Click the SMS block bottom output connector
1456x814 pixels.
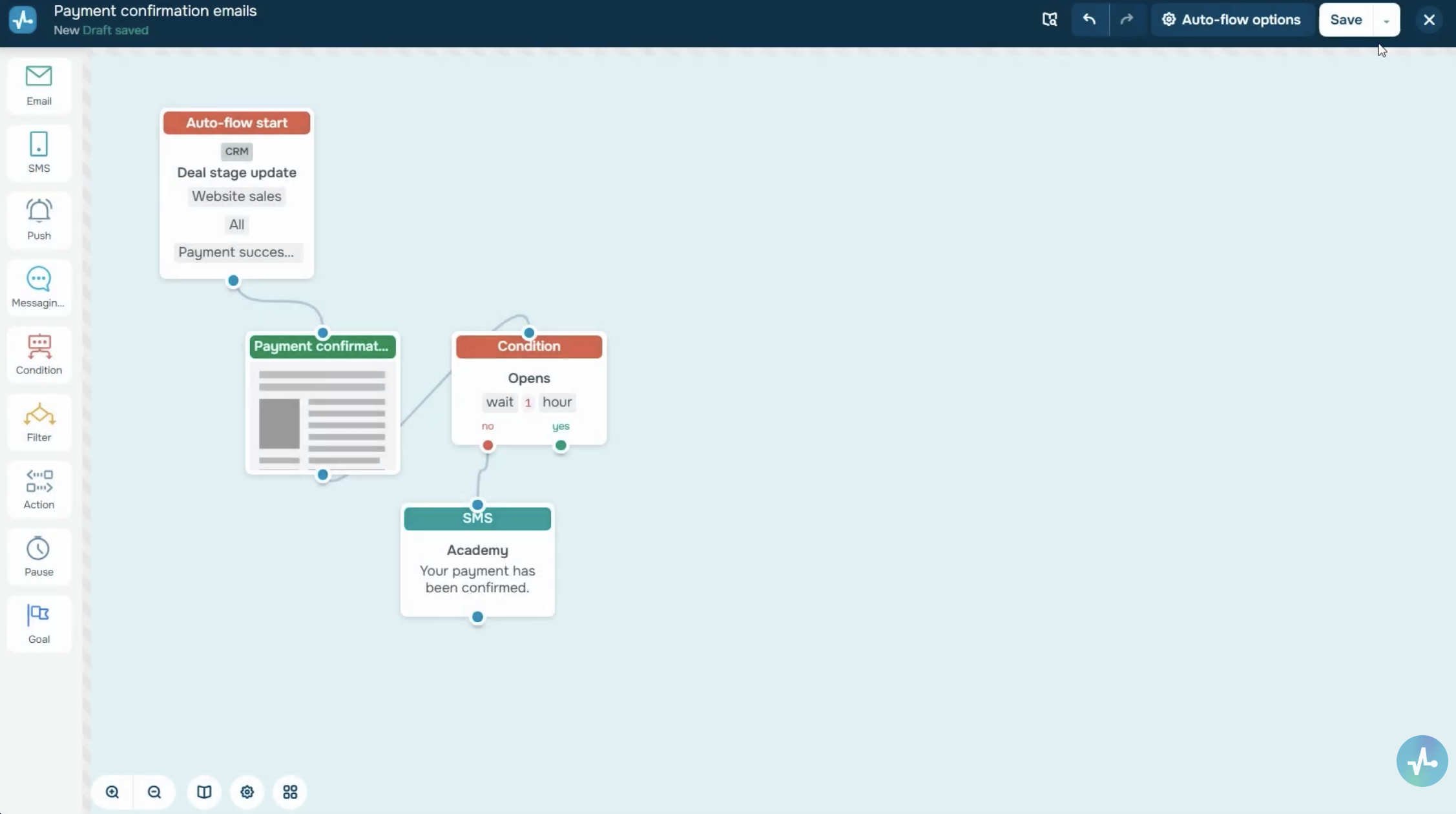(x=477, y=617)
